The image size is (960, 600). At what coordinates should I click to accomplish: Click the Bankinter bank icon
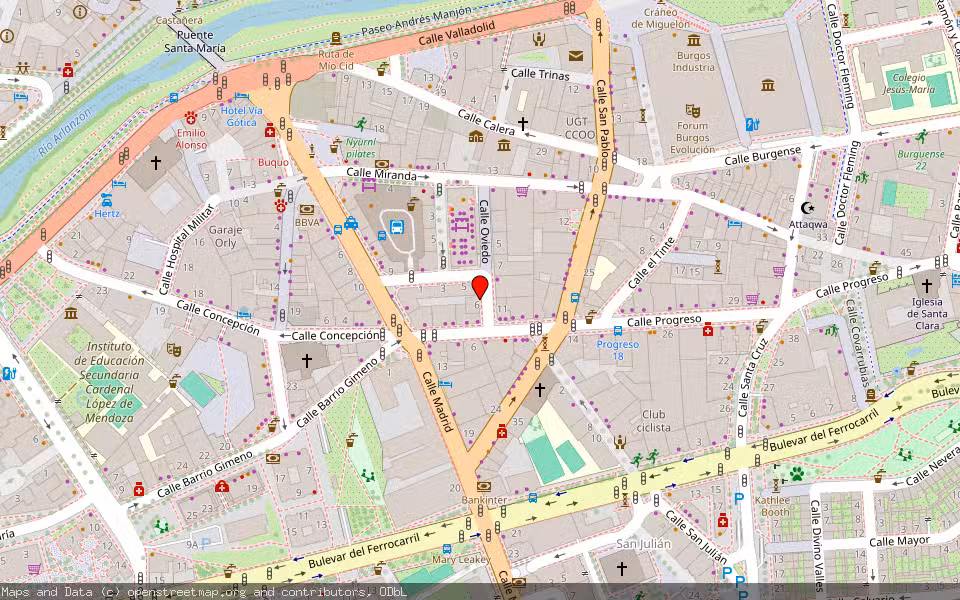[484, 485]
